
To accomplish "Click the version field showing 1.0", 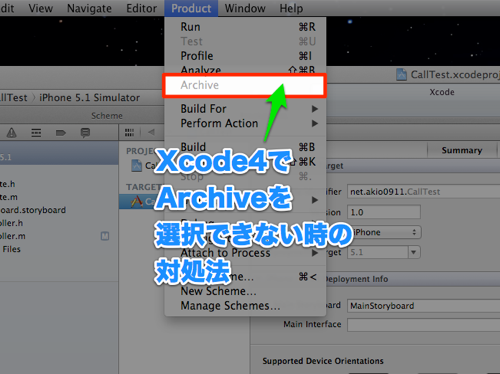I will pyautogui.click(x=384, y=212).
